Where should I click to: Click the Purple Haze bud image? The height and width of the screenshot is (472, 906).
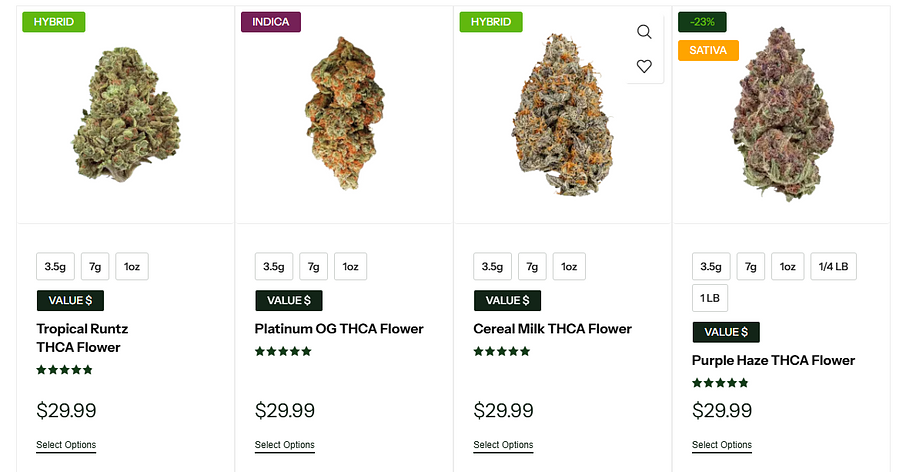coord(783,115)
